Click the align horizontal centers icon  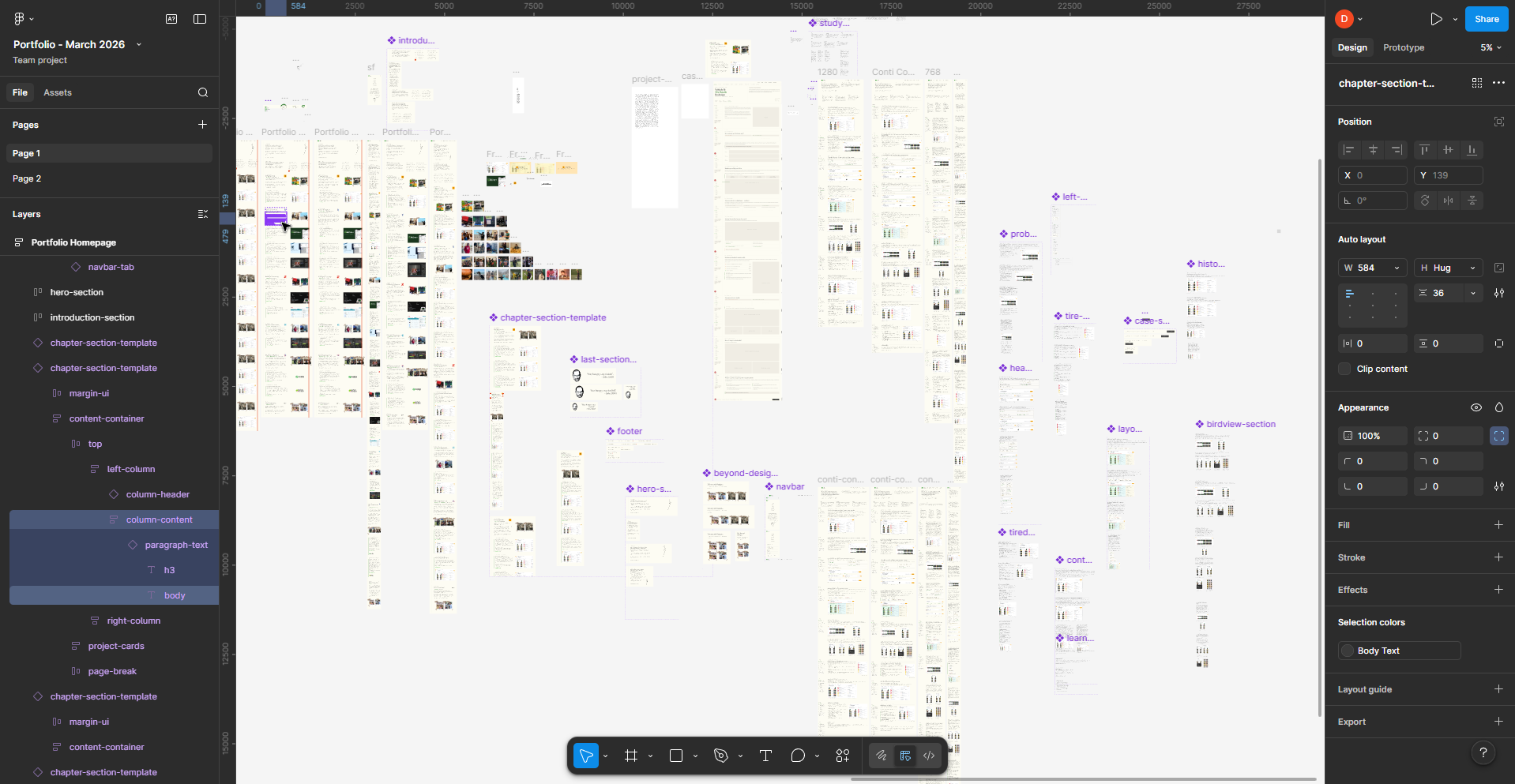tap(1373, 150)
